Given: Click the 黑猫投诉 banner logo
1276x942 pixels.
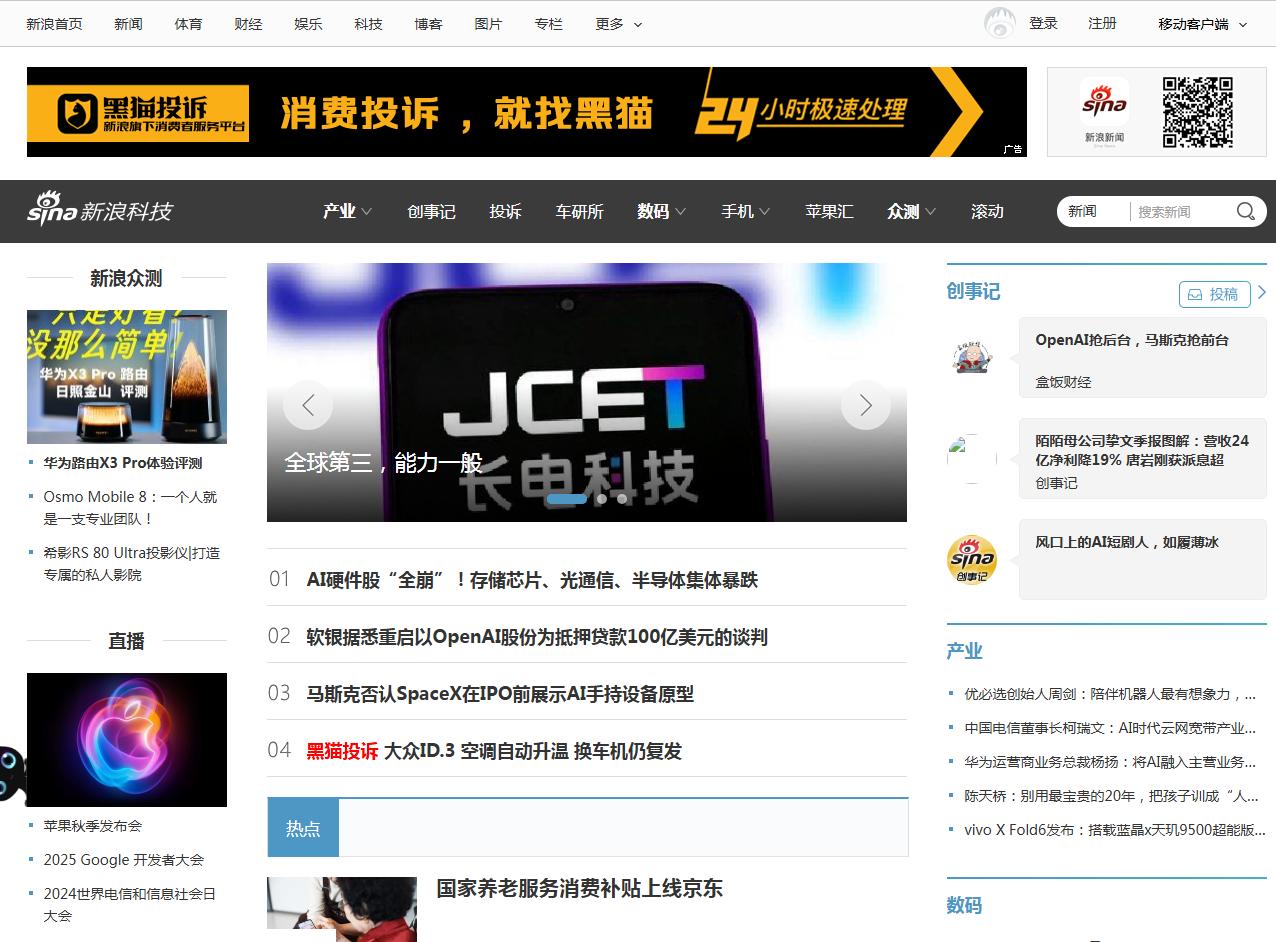Looking at the screenshot, I should (x=138, y=113).
